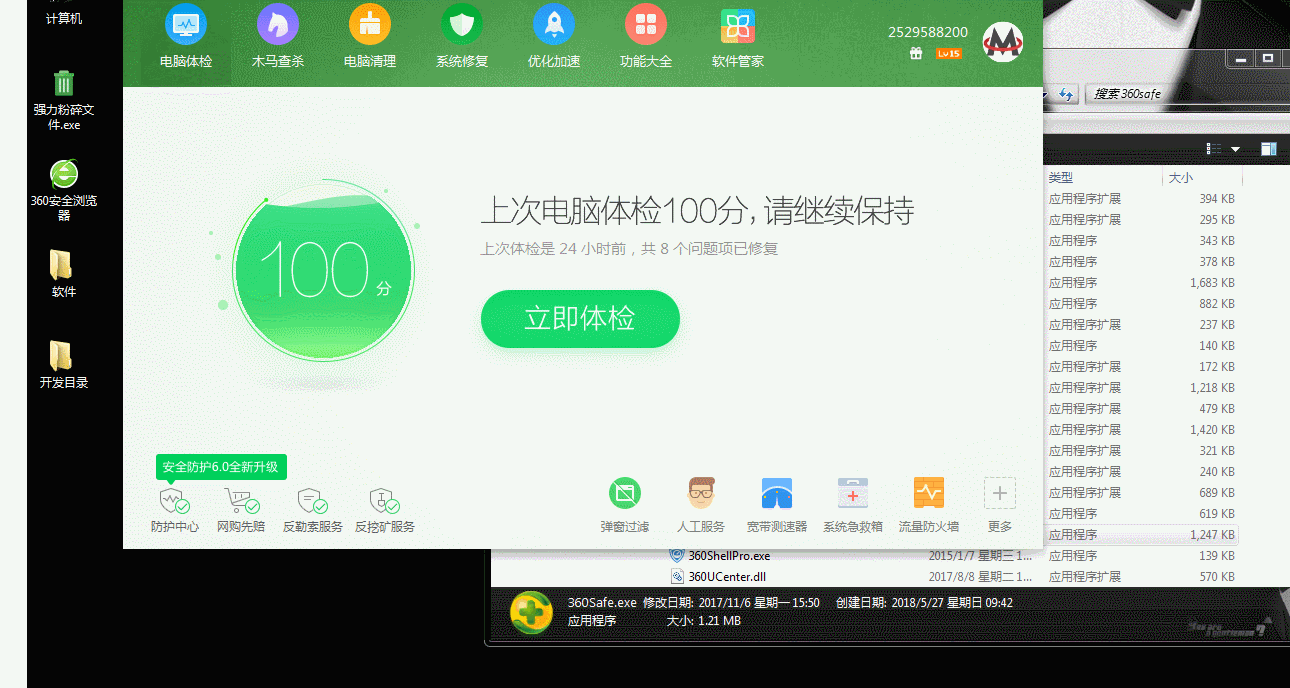Image resolution: width=1290 pixels, height=688 pixels.
Task: Click the 394 KB size cell
Action: [1217, 199]
